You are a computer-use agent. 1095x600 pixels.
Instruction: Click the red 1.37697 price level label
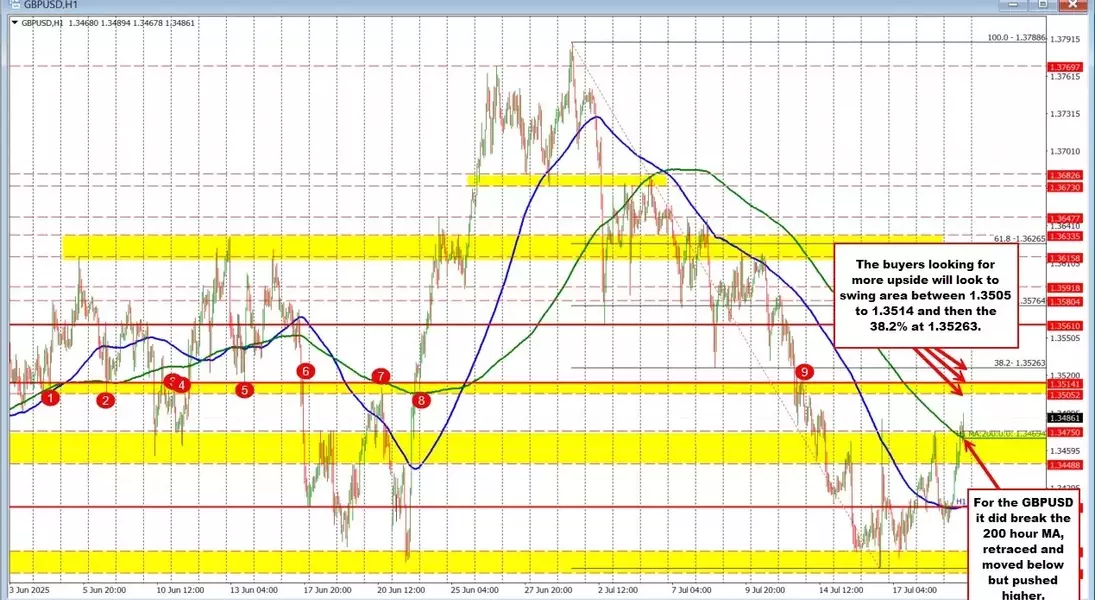point(1065,67)
